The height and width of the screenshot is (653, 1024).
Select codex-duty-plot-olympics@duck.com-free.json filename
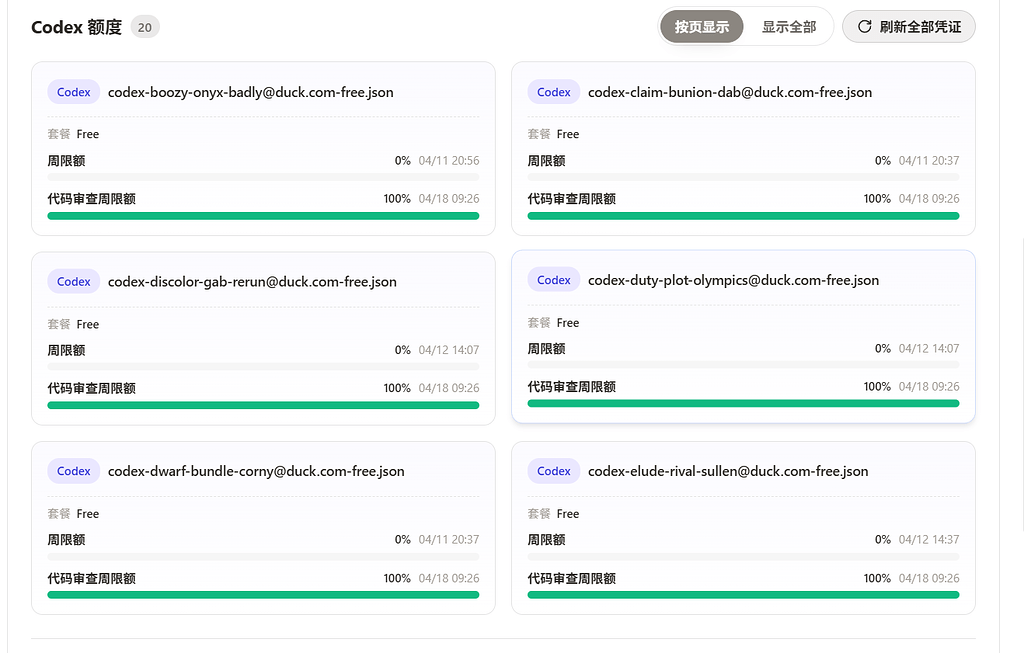733,280
